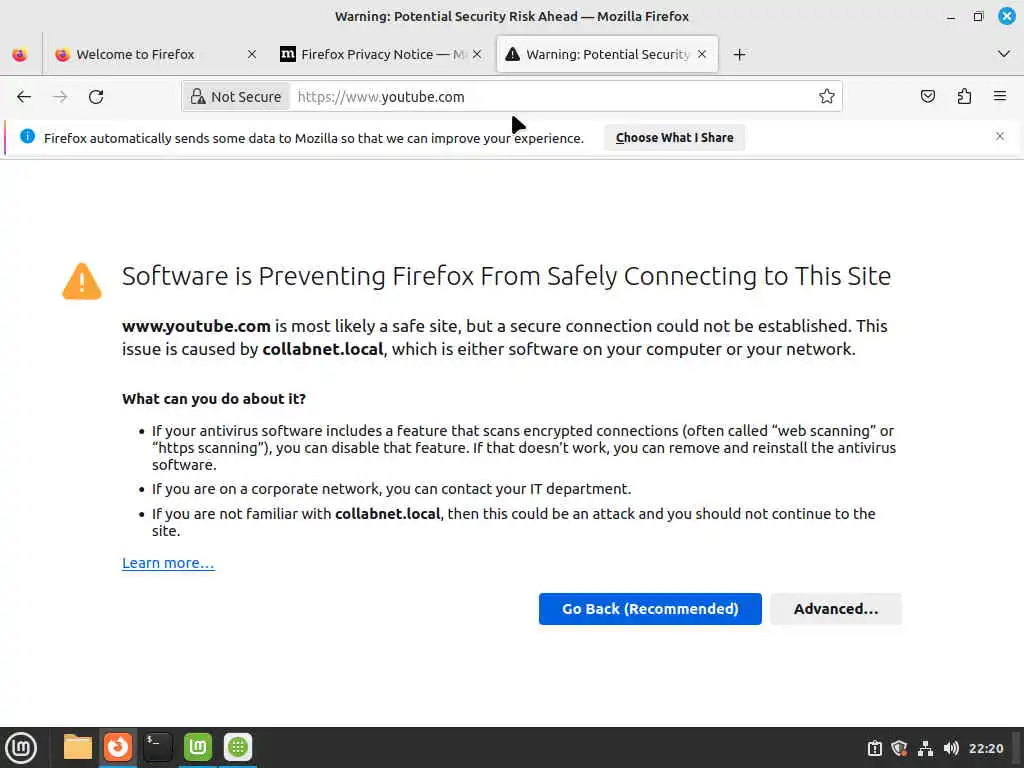Bookmark this page with the star icon

[x=827, y=97]
